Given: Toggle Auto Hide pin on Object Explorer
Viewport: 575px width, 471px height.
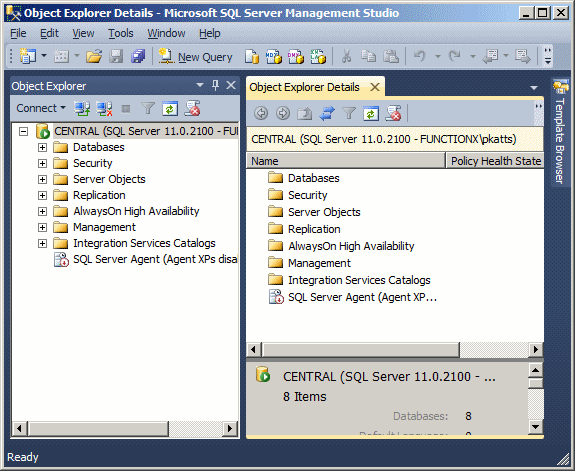Looking at the screenshot, I should [x=216, y=85].
